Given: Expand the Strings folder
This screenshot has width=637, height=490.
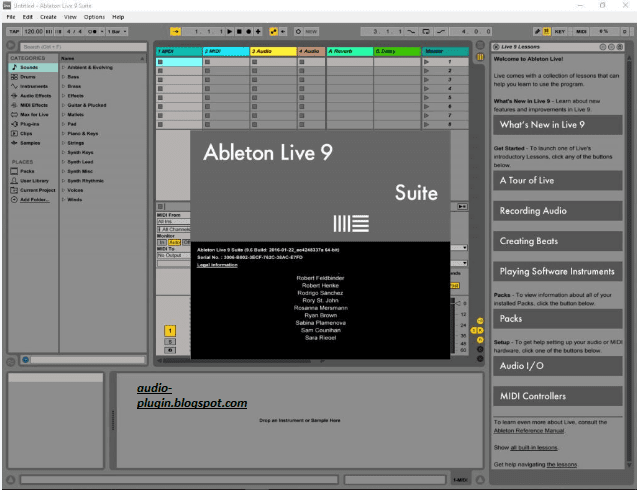Looking at the screenshot, I should pos(64,143).
